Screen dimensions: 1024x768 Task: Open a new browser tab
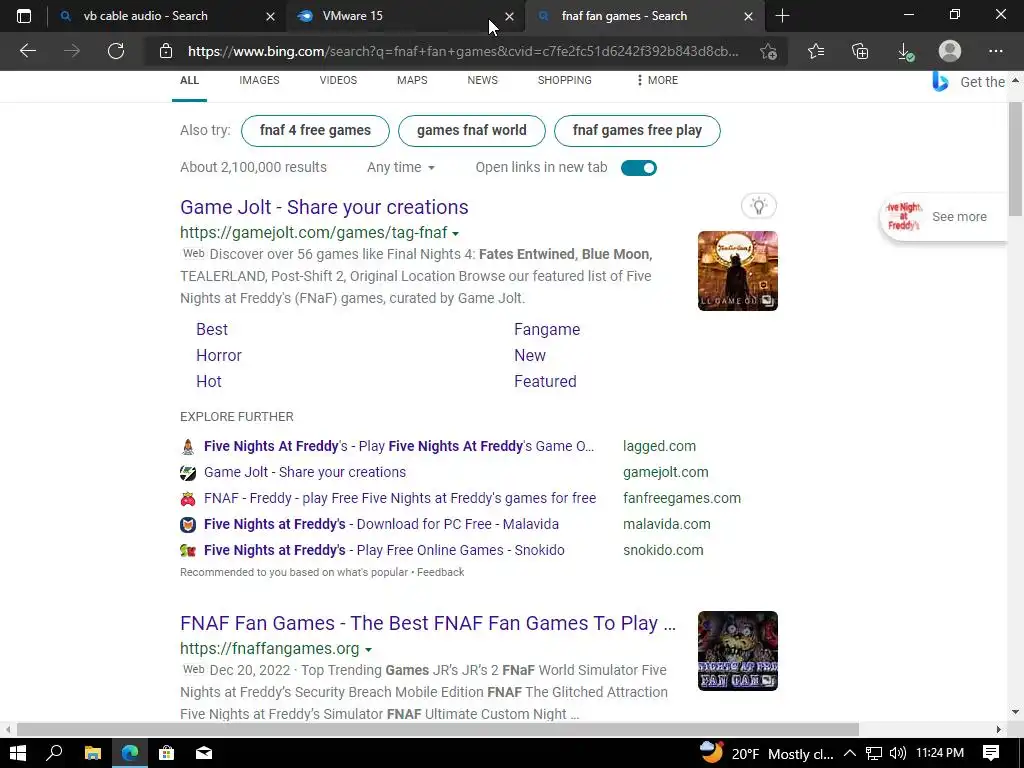tap(782, 16)
